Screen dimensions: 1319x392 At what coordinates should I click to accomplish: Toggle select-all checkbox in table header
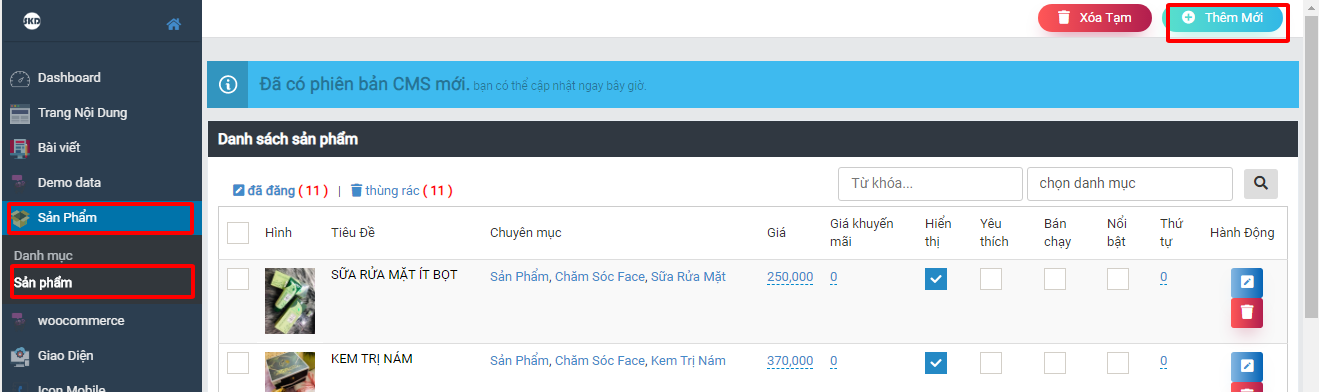coord(238,233)
